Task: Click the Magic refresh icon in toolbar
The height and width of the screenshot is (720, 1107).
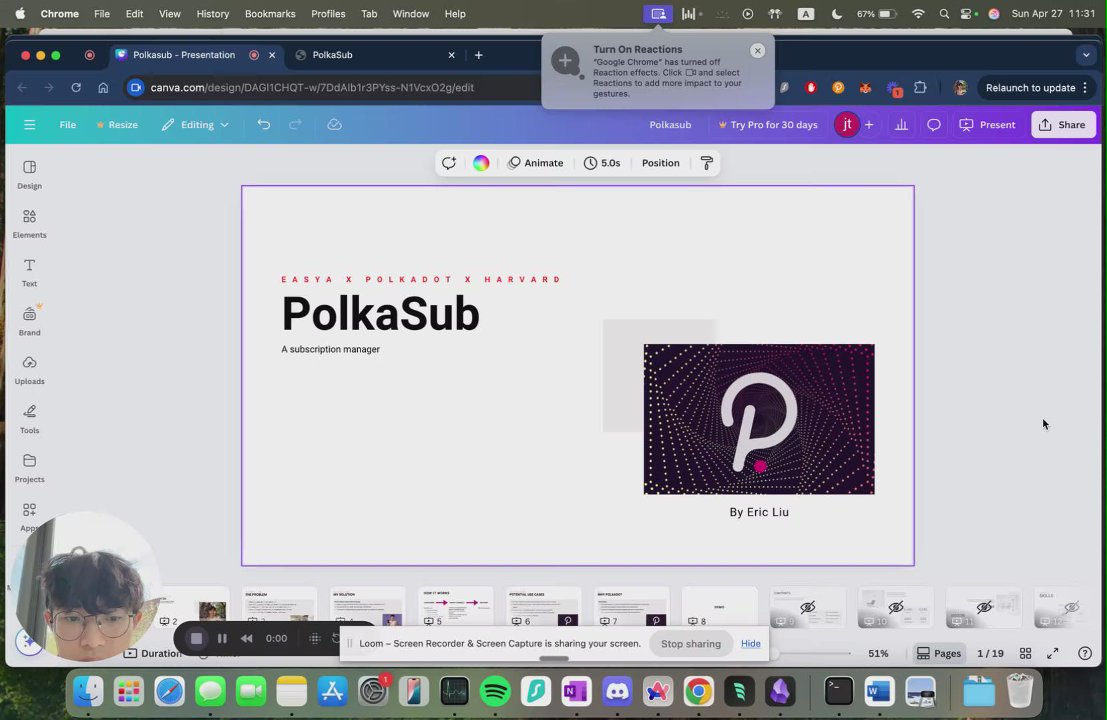Action: [449, 163]
